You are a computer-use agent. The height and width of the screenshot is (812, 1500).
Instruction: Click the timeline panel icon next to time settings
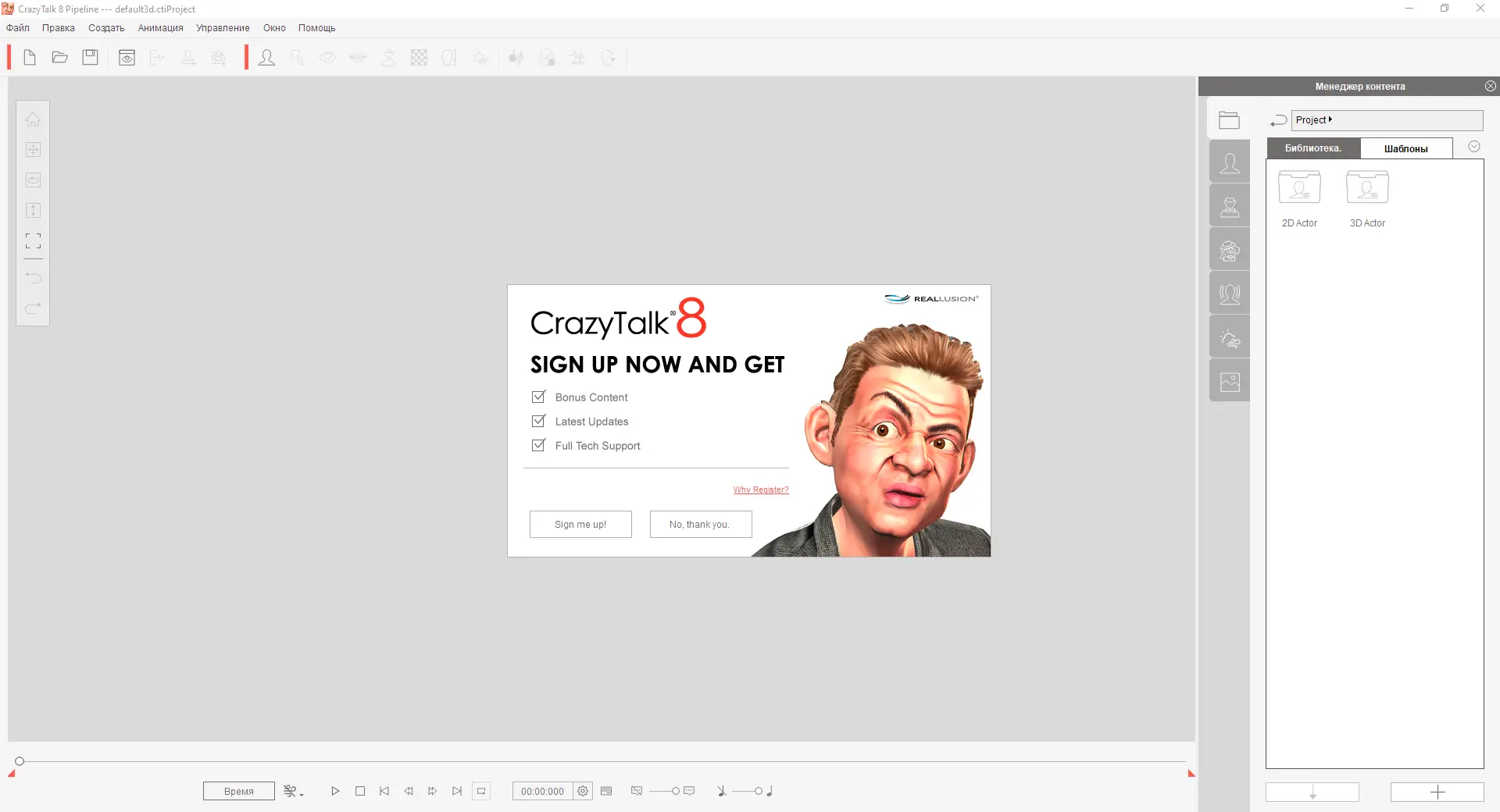(606, 791)
